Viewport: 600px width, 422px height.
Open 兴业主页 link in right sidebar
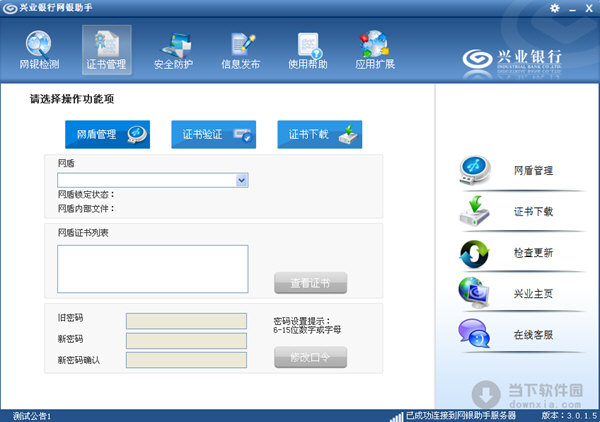coord(533,293)
